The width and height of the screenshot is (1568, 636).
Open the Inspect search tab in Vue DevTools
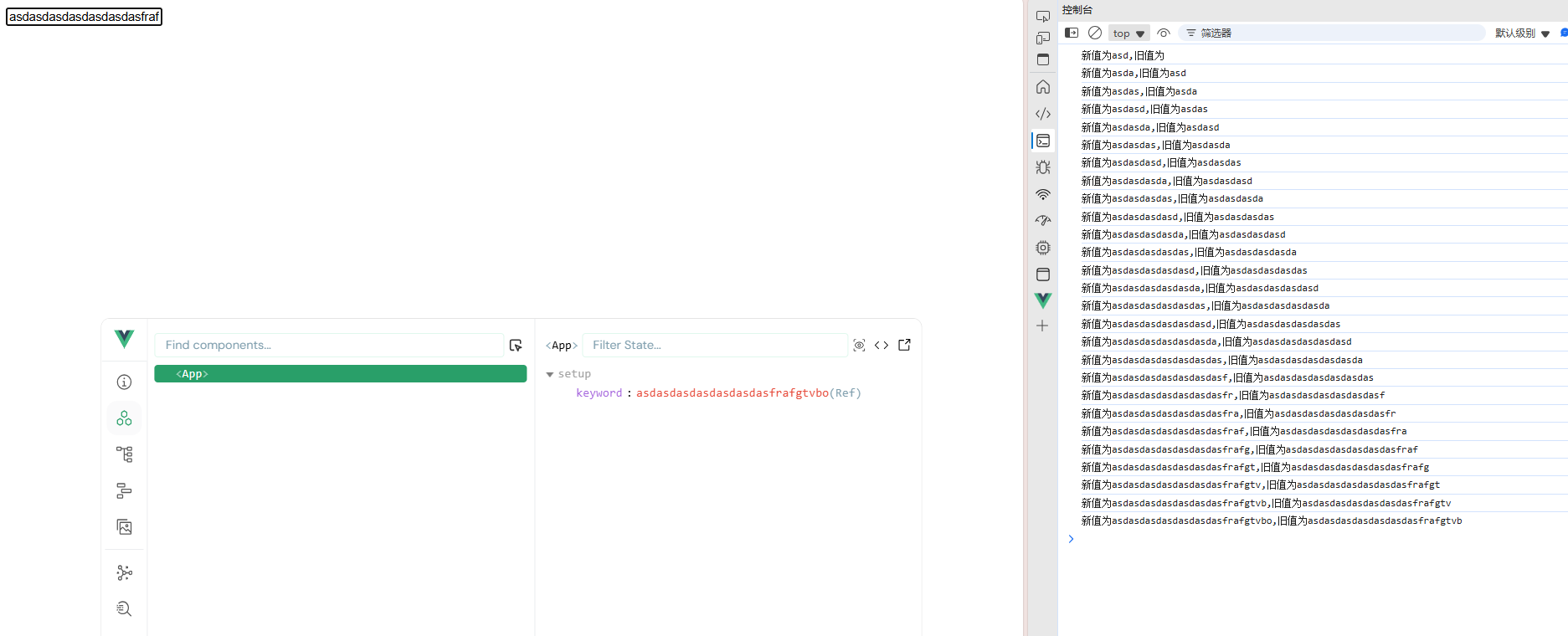pos(124,608)
